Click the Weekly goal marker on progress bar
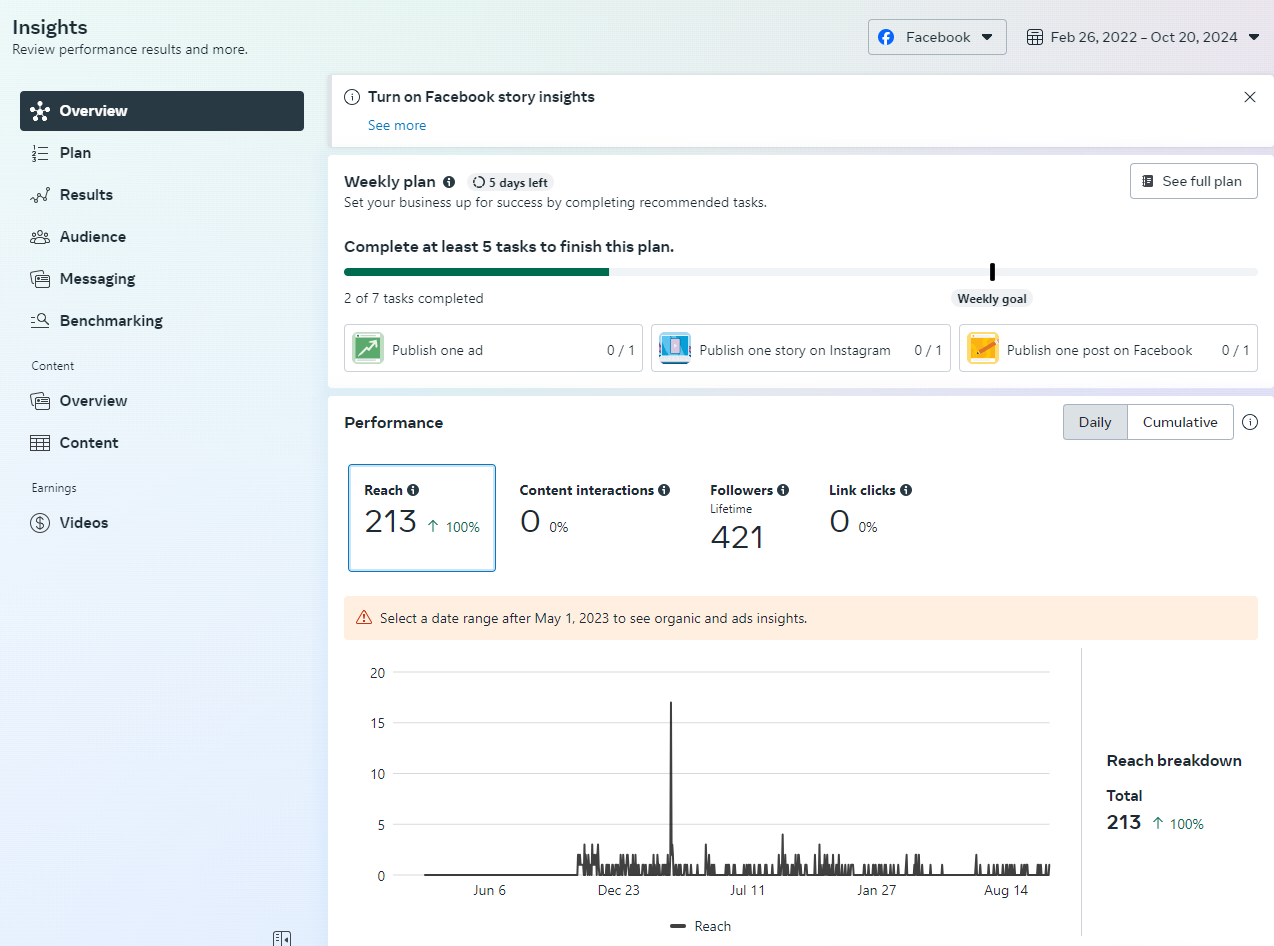The image size is (1274, 946). [992, 272]
